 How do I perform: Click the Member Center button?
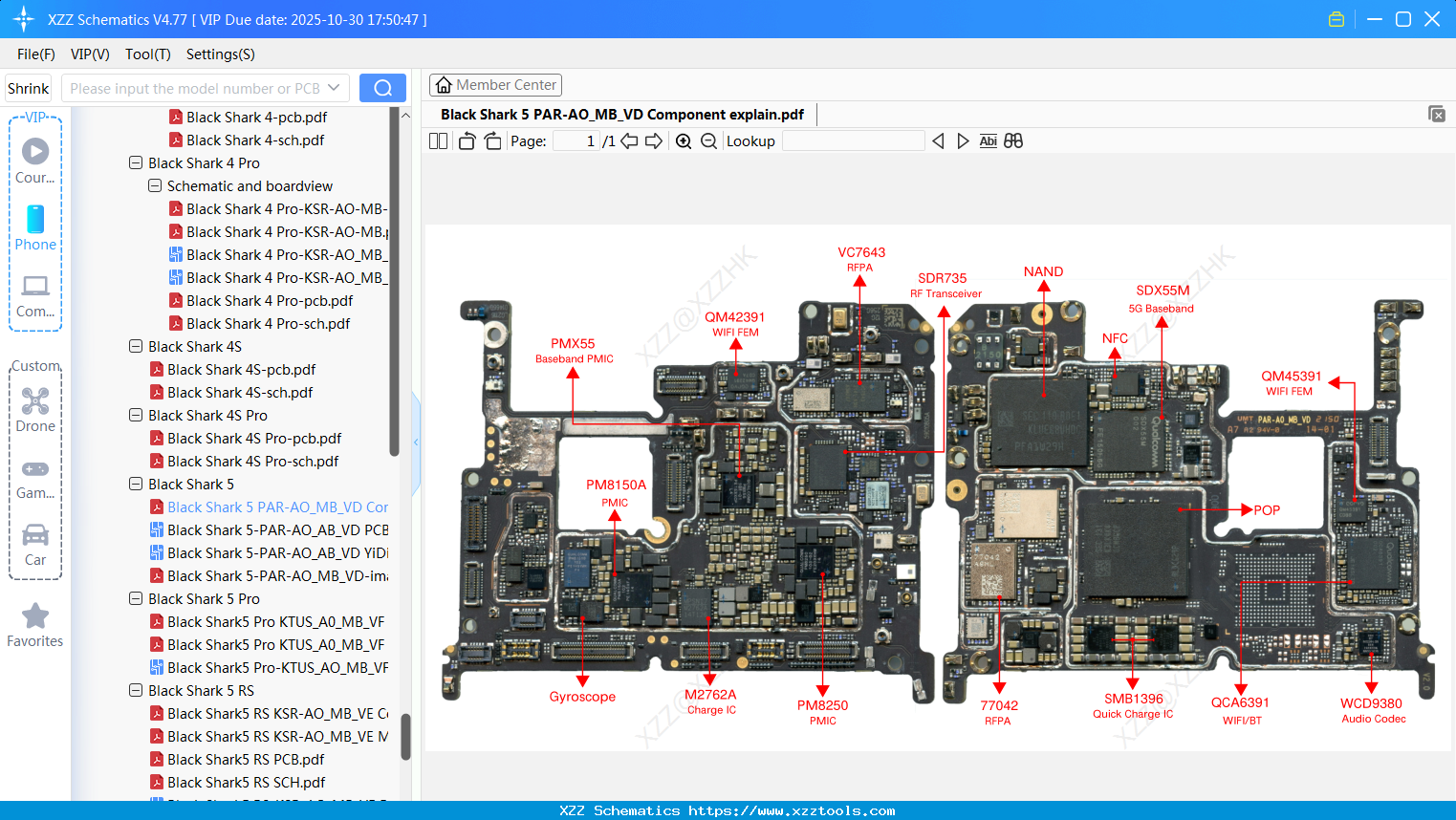(495, 85)
